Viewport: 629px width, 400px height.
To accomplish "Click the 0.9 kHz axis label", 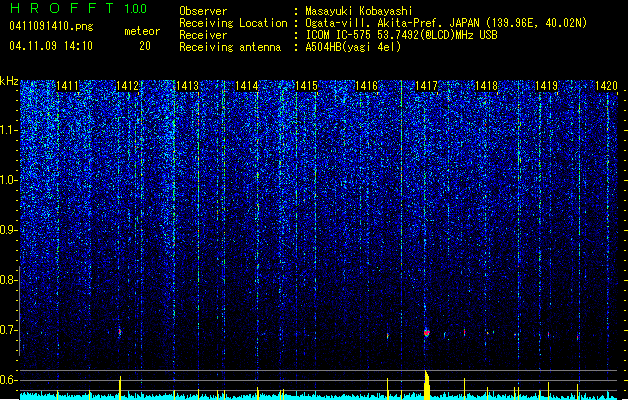I will 9,230.
